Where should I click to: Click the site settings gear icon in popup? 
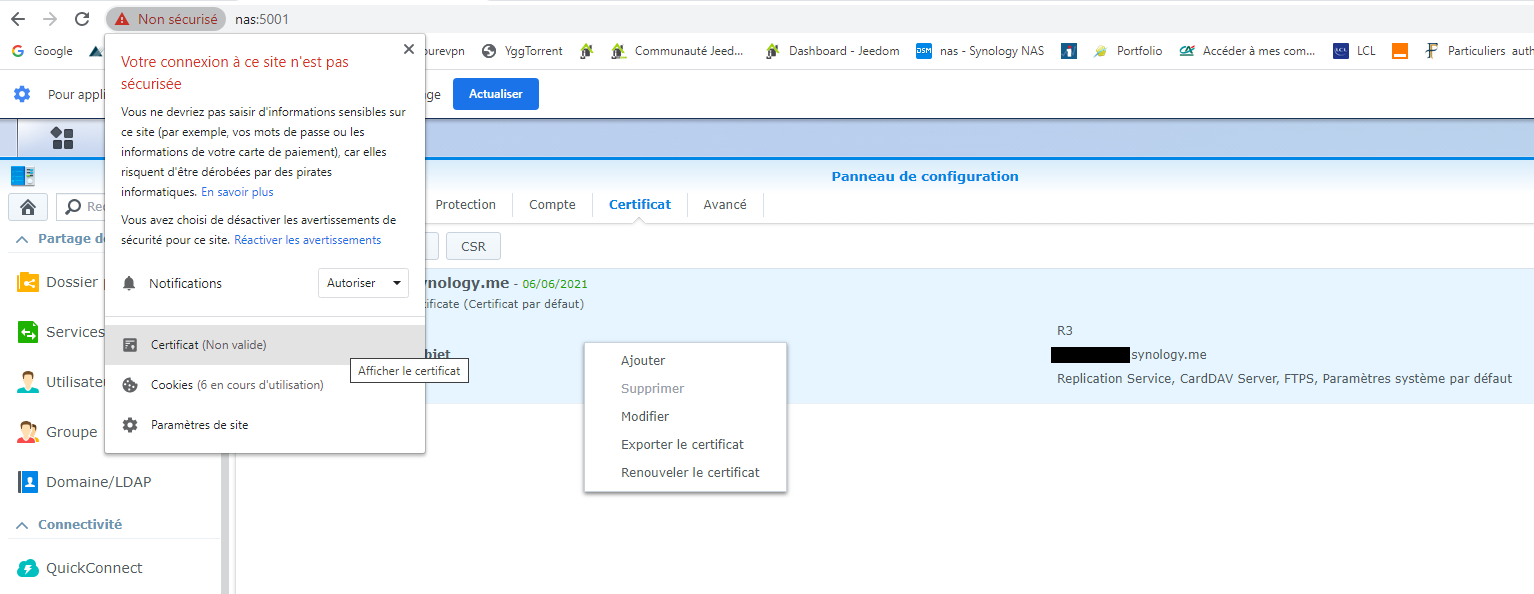click(x=130, y=425)
